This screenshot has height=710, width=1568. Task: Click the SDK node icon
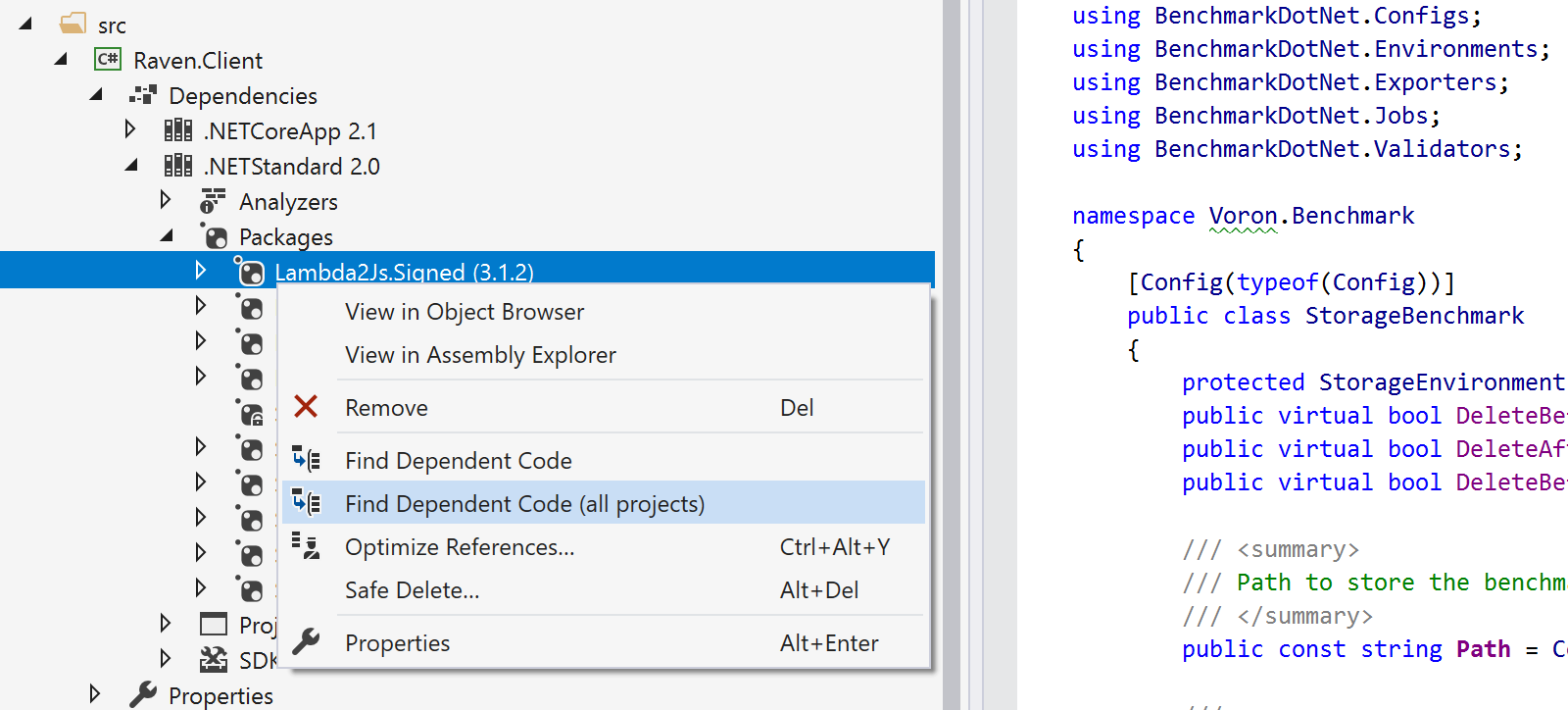pos(214,659)
